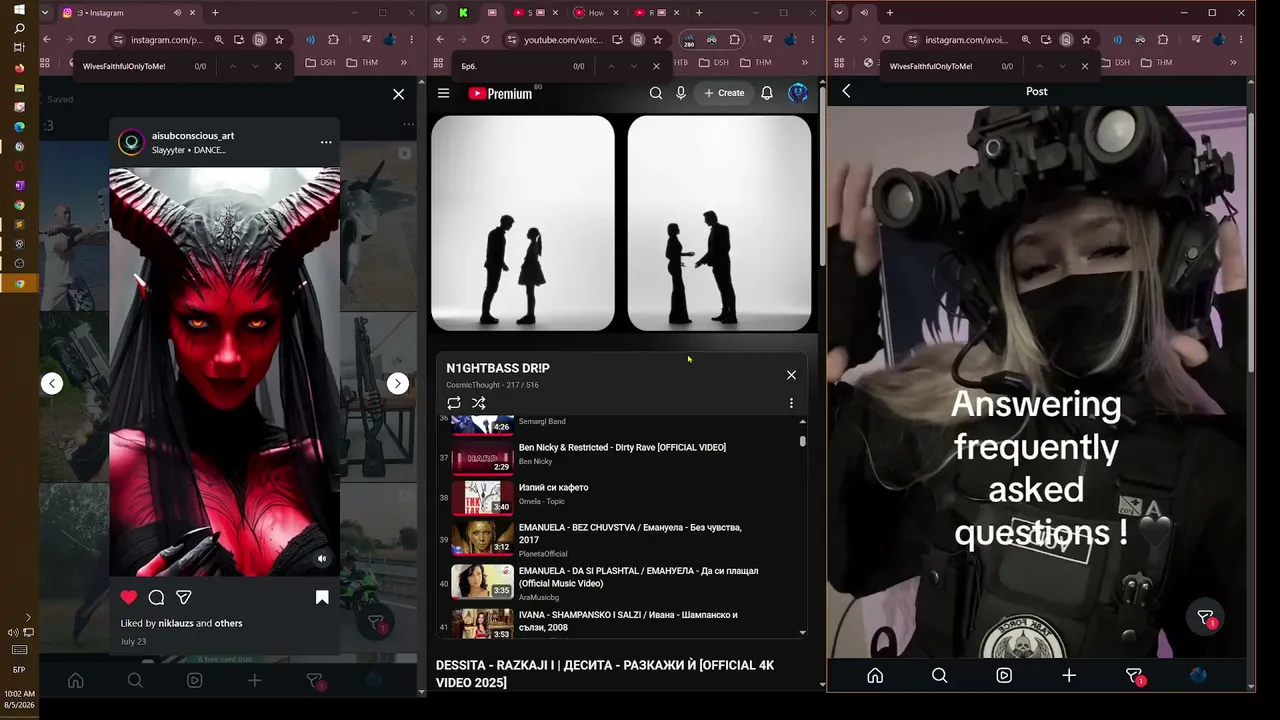Viewport: 1280px width, 720px height.
Task: Go back from the Instagram Post view
Action: (x=846, y=91)
